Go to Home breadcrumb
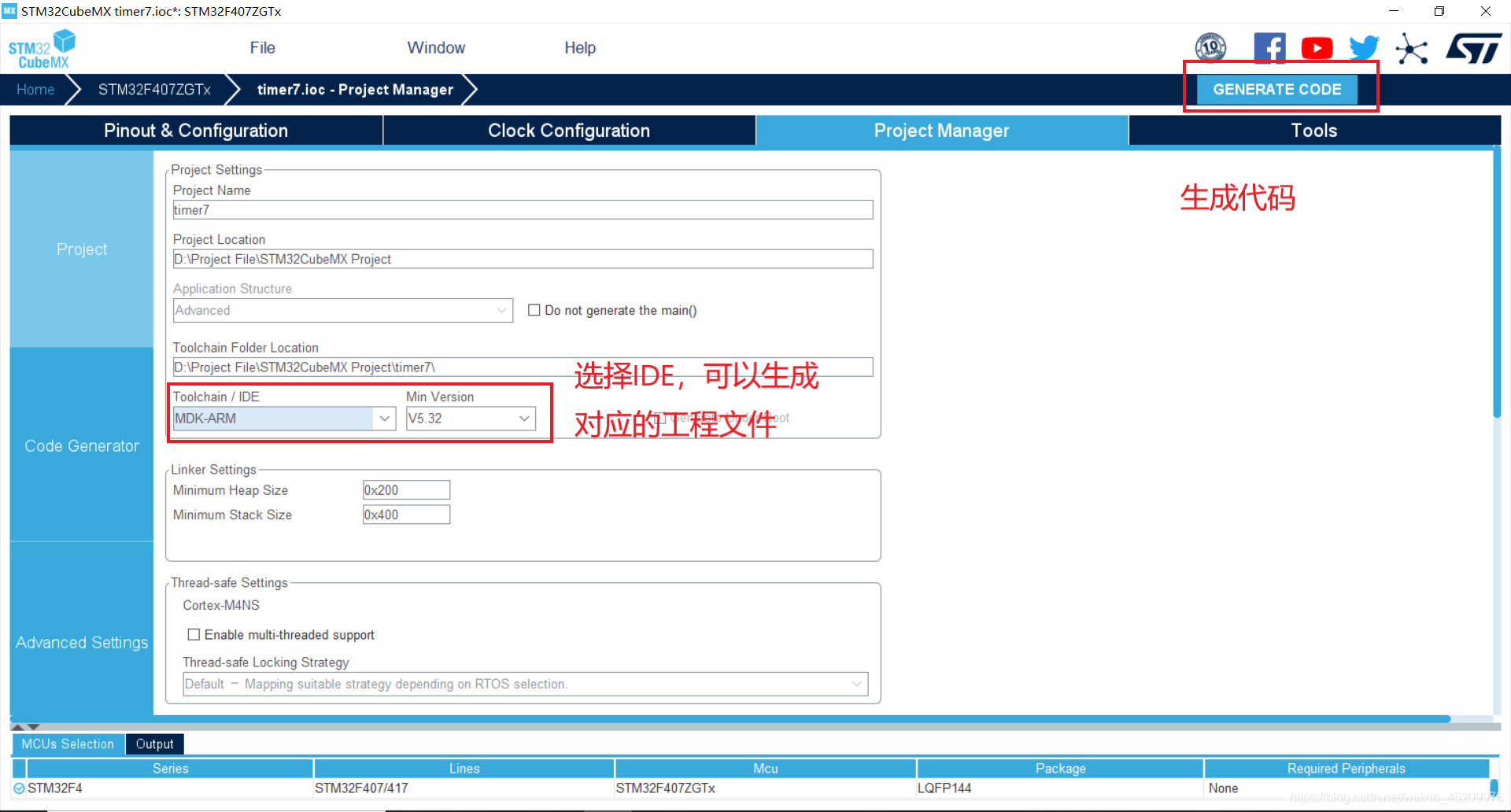This screenshot has height=812, width=1511. coord(35,90)
